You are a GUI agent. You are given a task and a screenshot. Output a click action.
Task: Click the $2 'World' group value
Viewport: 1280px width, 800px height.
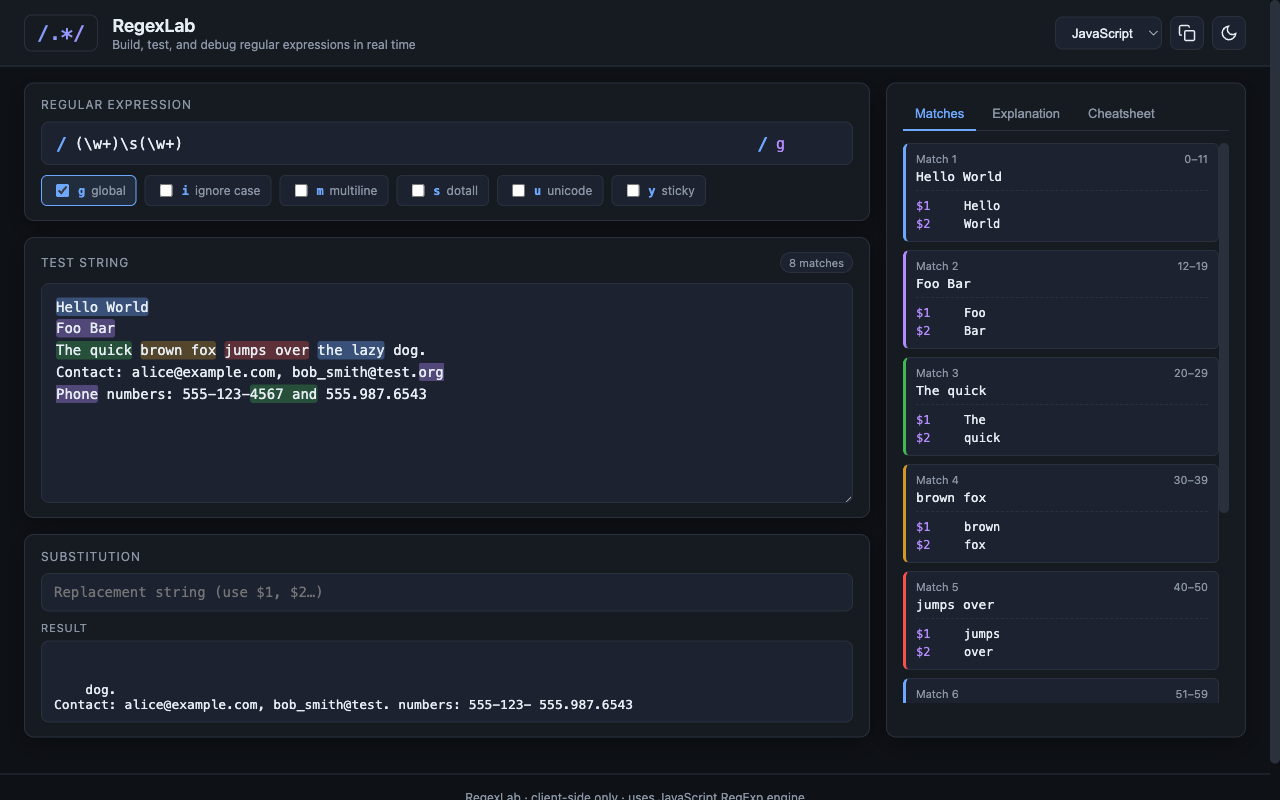tap(982, 224)
